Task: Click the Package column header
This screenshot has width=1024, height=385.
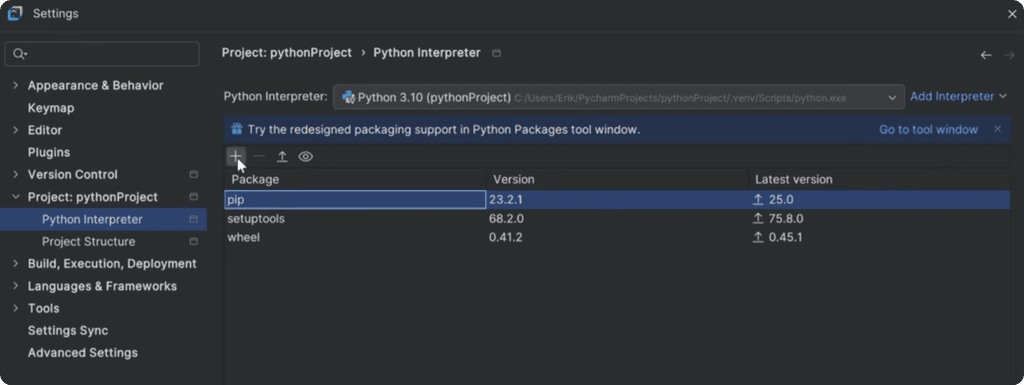Action: pyautogui.click(x=355, y=179)
